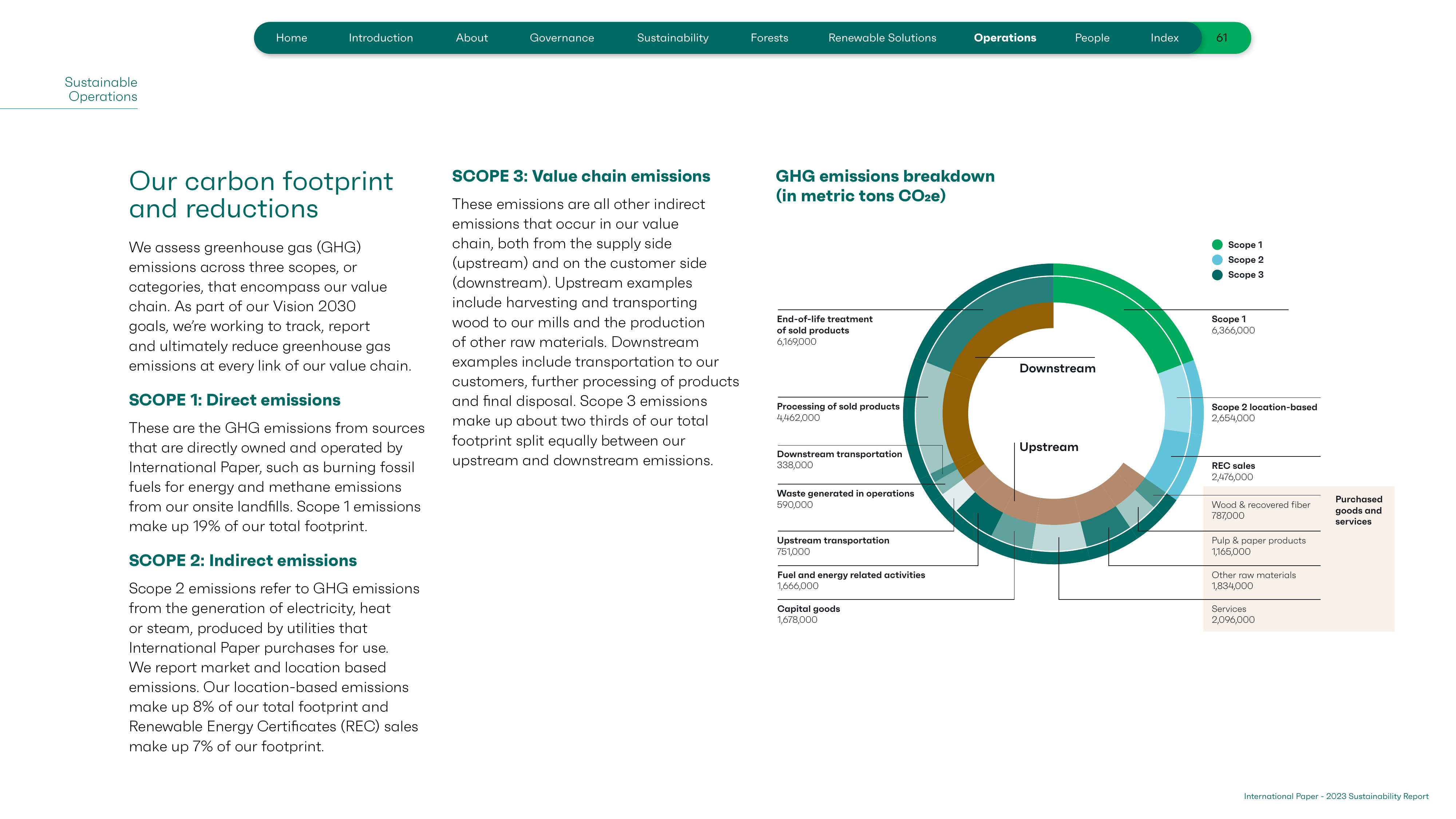The width and height of the screenshot is (1456, 819).
Task: Select the 'SCOPE 1: Direct emissions' heading
Action: point(234,400)
